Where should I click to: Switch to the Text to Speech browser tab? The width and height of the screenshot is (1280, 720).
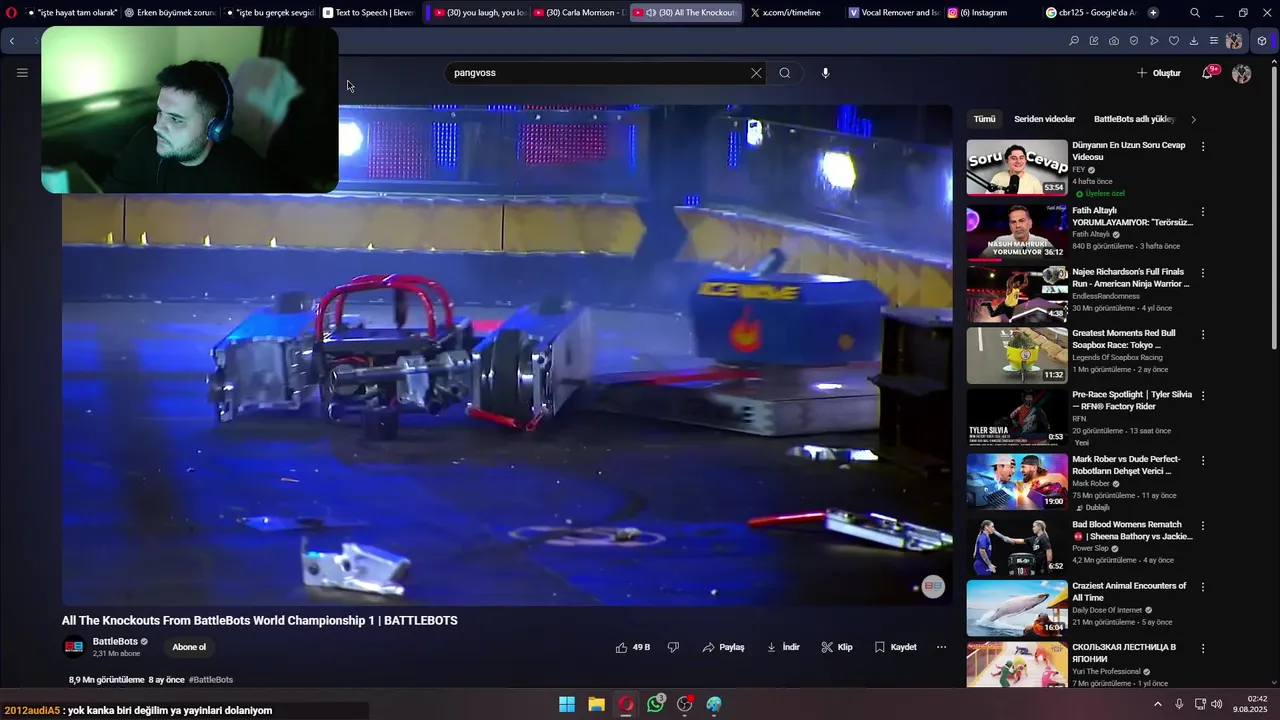pos(368,13)
